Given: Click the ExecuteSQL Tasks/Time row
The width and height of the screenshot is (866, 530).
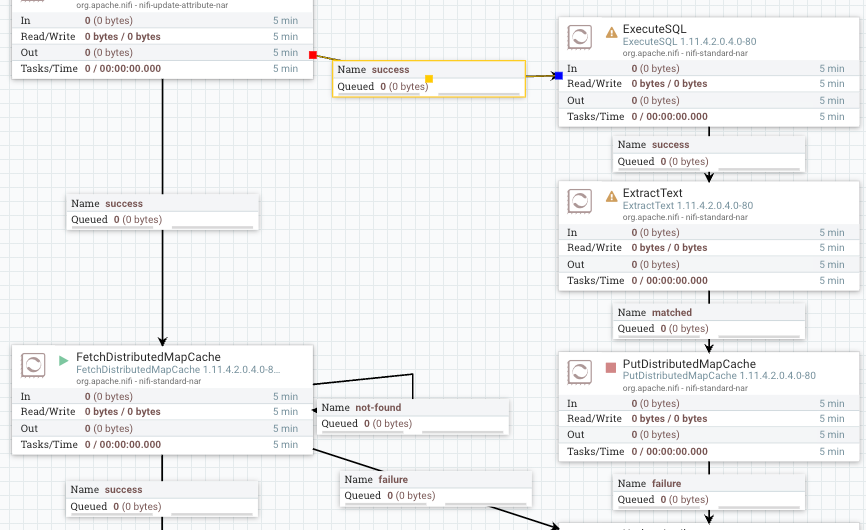Looking at the screenshot, I should (x=709, y=116).
